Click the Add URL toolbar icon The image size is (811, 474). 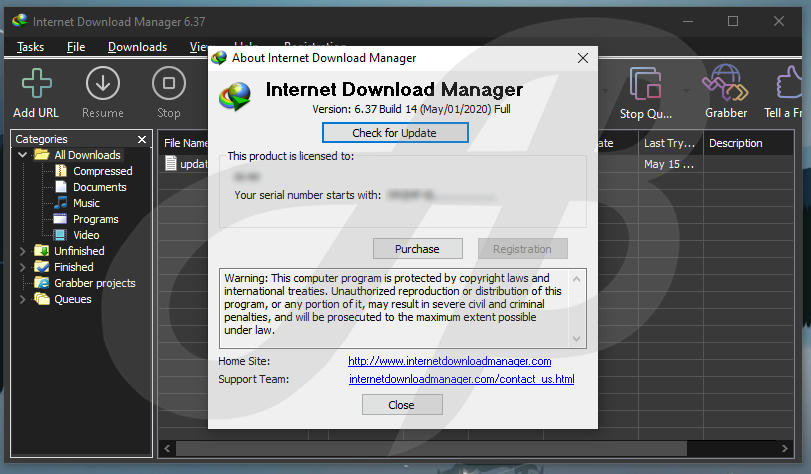36,83
